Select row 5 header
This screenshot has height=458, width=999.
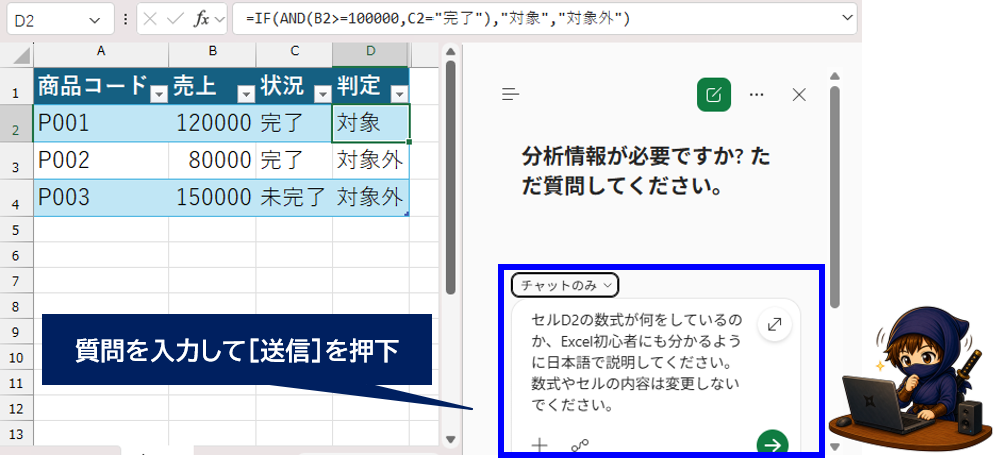[x=17, y=229]
